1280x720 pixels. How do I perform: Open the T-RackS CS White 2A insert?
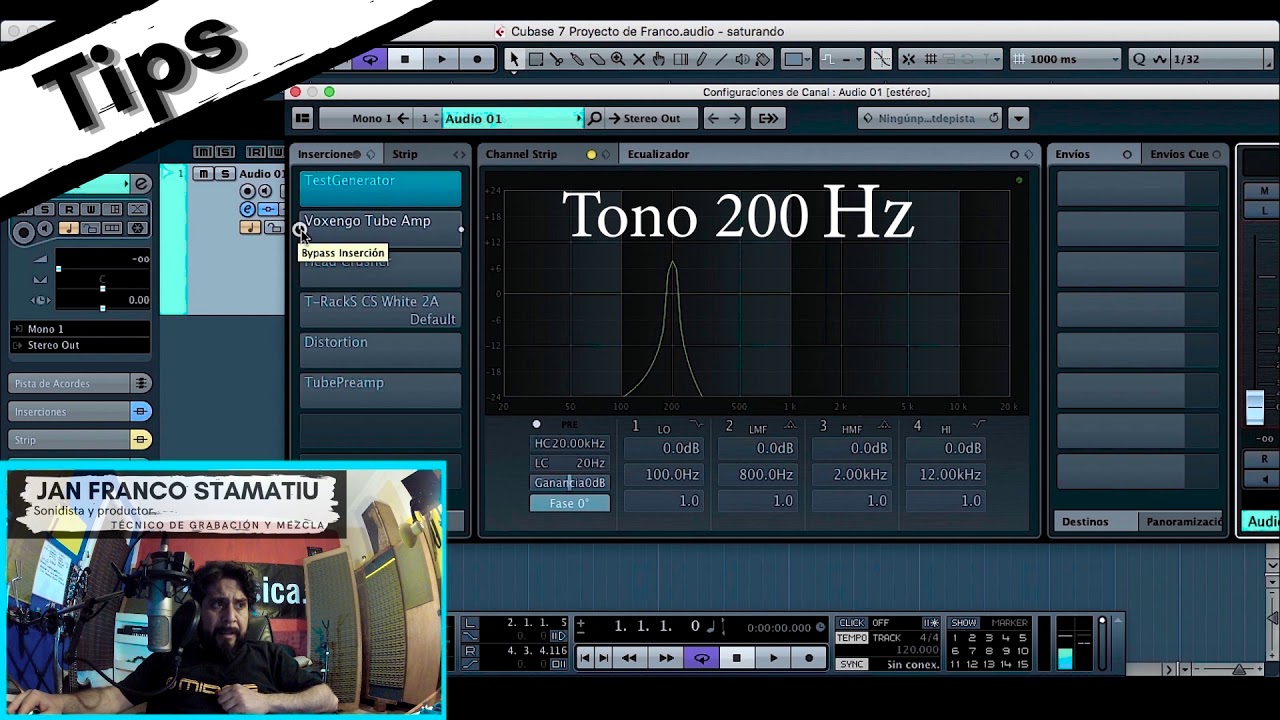pos(380,310)
